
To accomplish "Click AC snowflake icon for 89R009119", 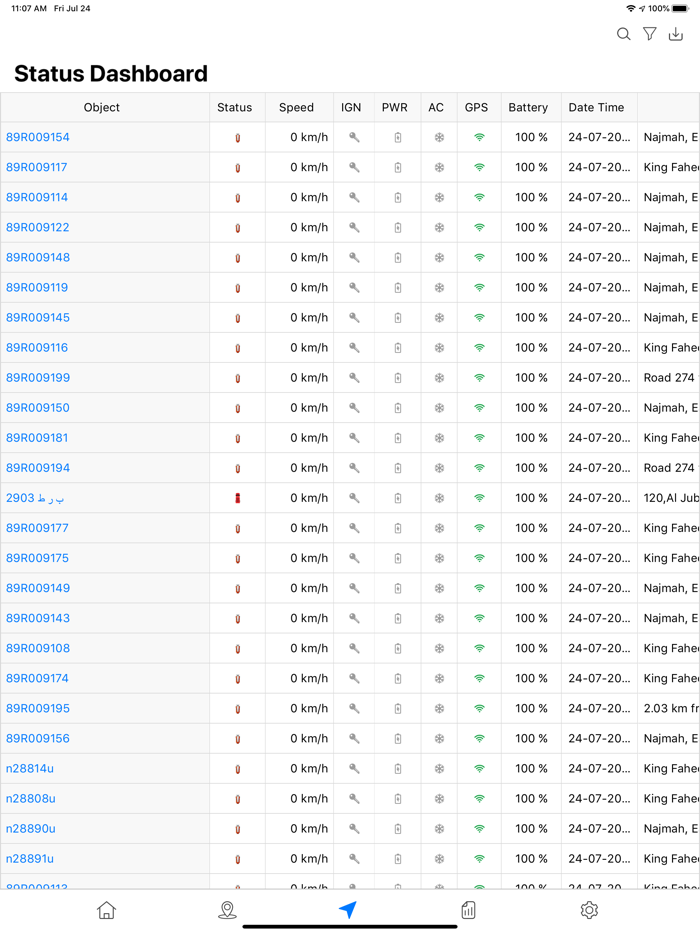I will (x=439, y=288).
